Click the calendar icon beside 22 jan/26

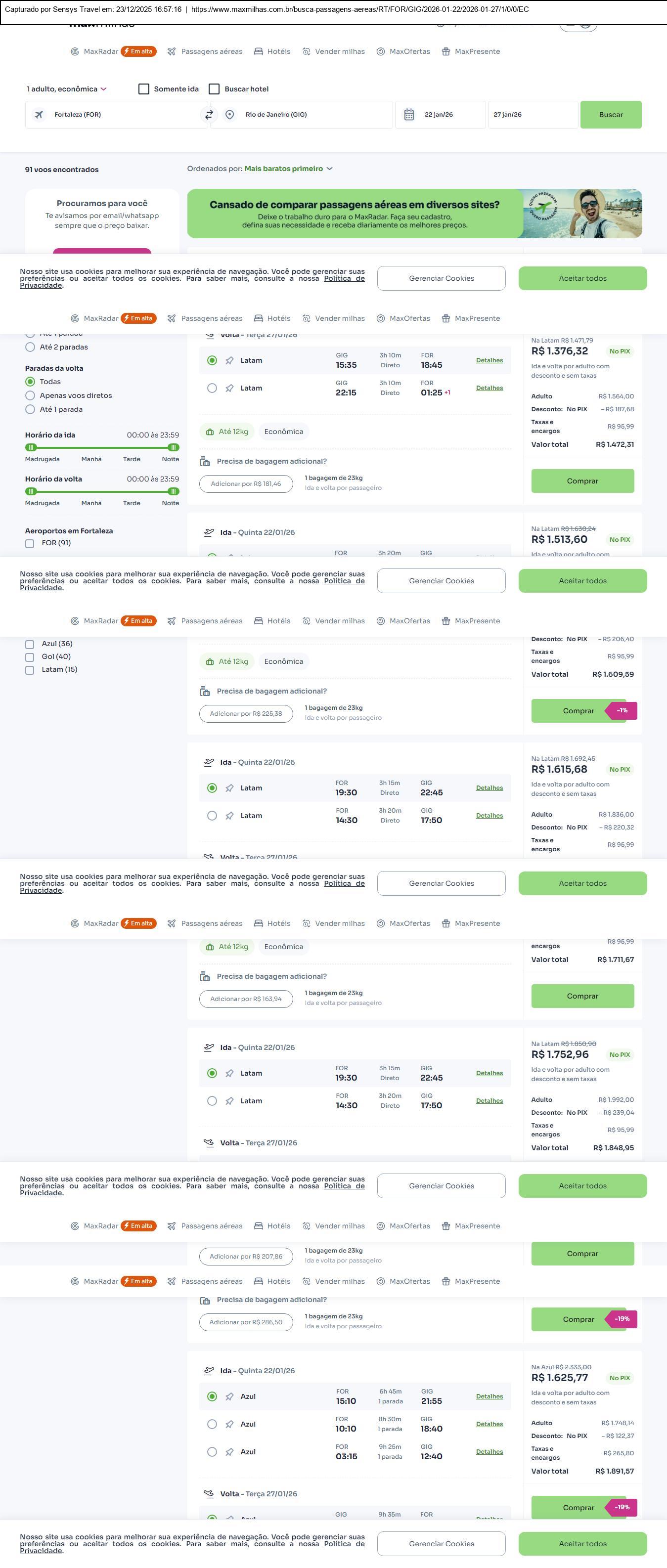coord(409,114)
